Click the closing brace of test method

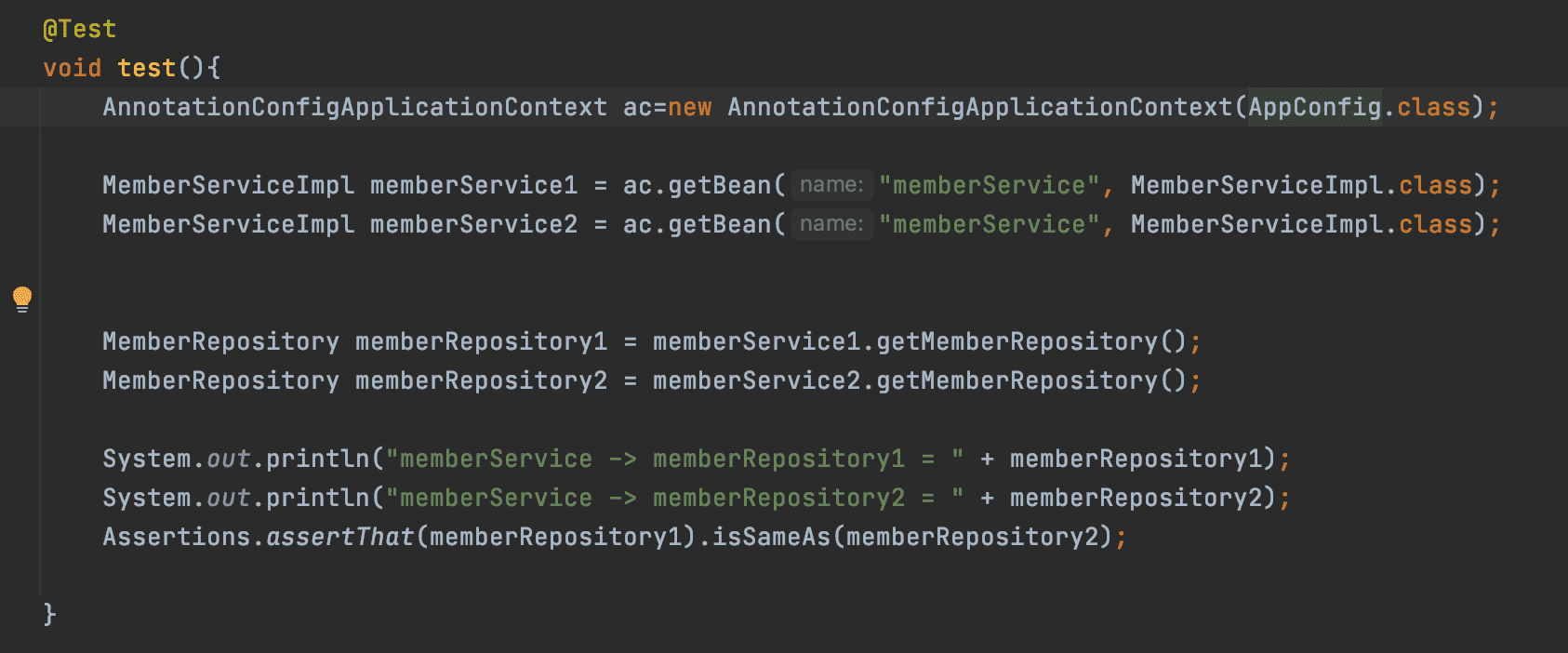[49, 614]
